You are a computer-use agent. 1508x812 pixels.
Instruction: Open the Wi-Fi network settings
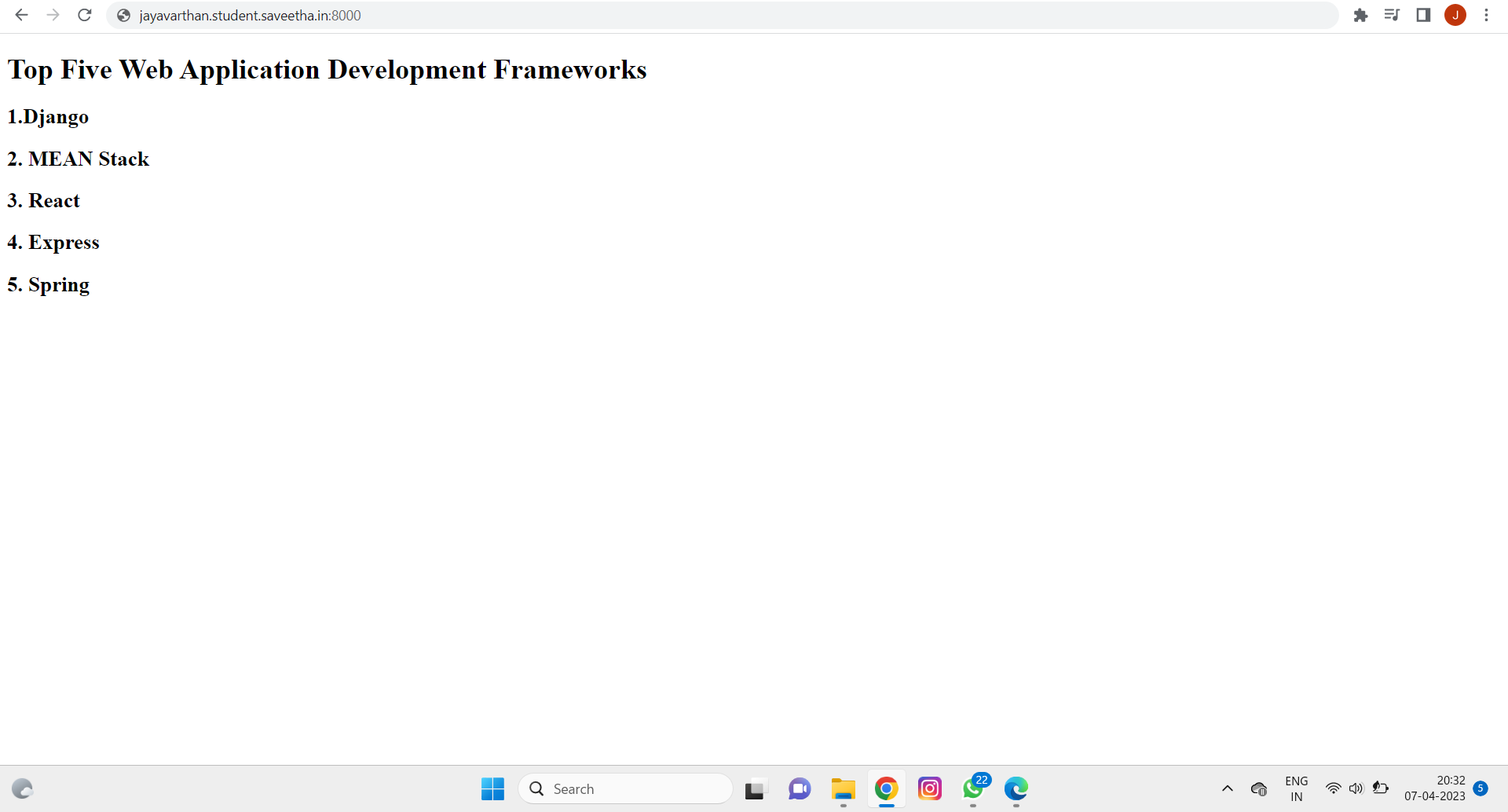click(x=1334, y=788)
